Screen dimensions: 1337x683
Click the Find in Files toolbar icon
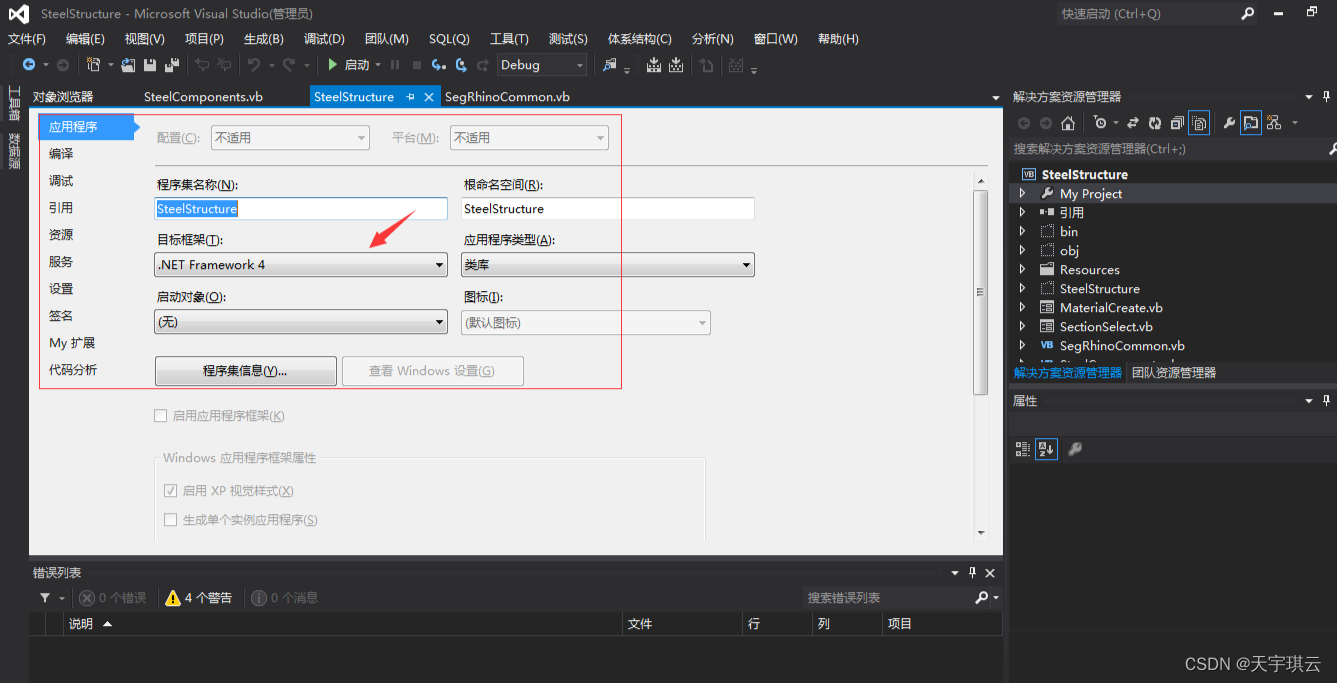610,65
